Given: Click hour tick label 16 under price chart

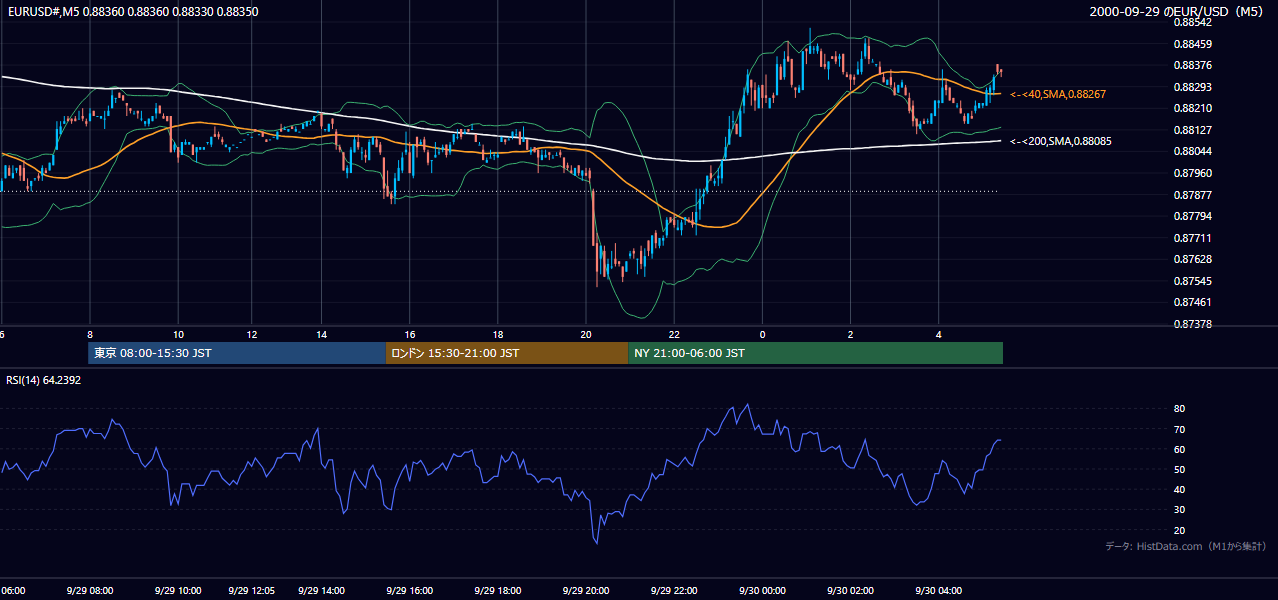Looking at the screenshot, I should (x=410, y=334).
